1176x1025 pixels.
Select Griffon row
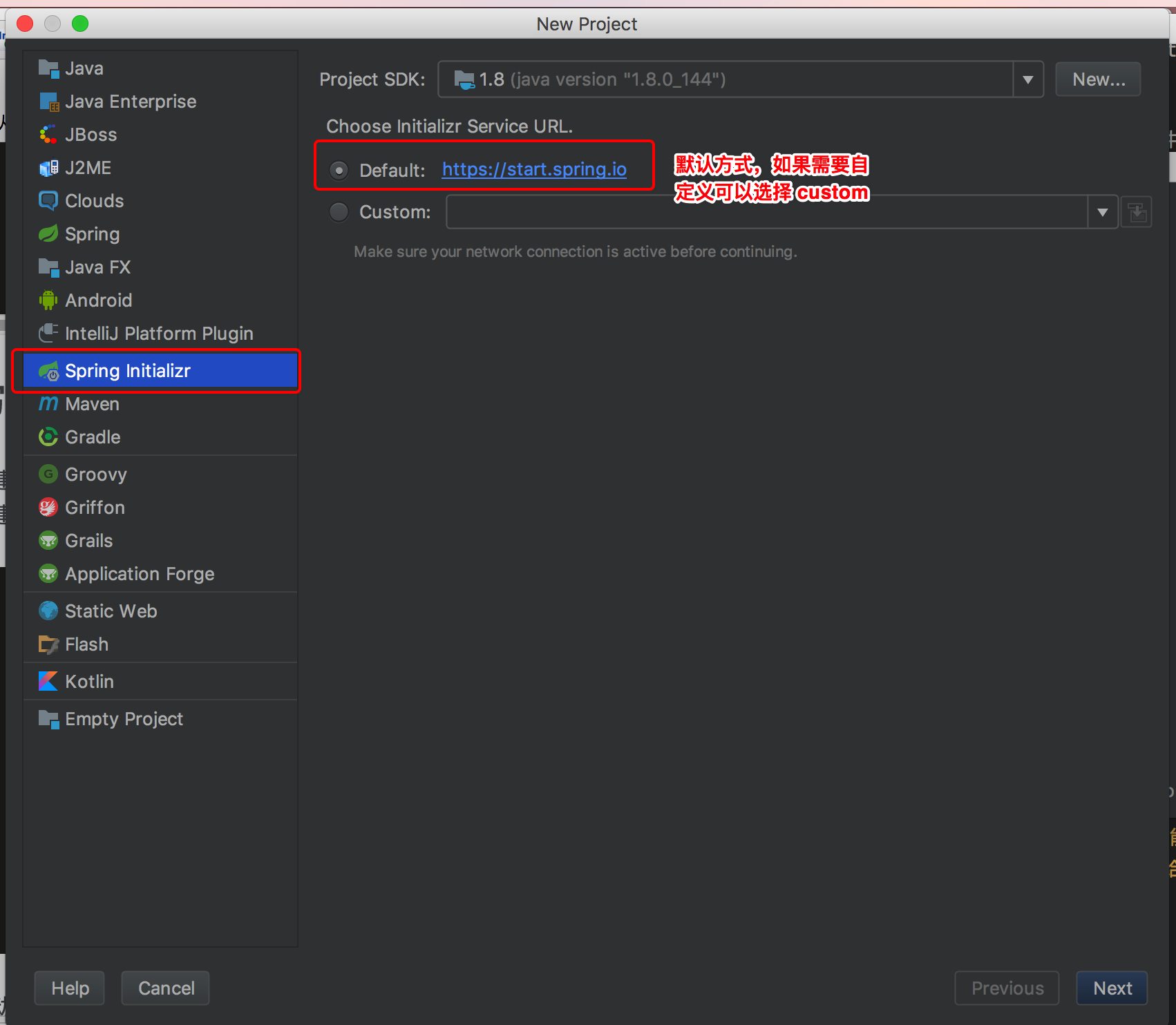tap(160, 508)
